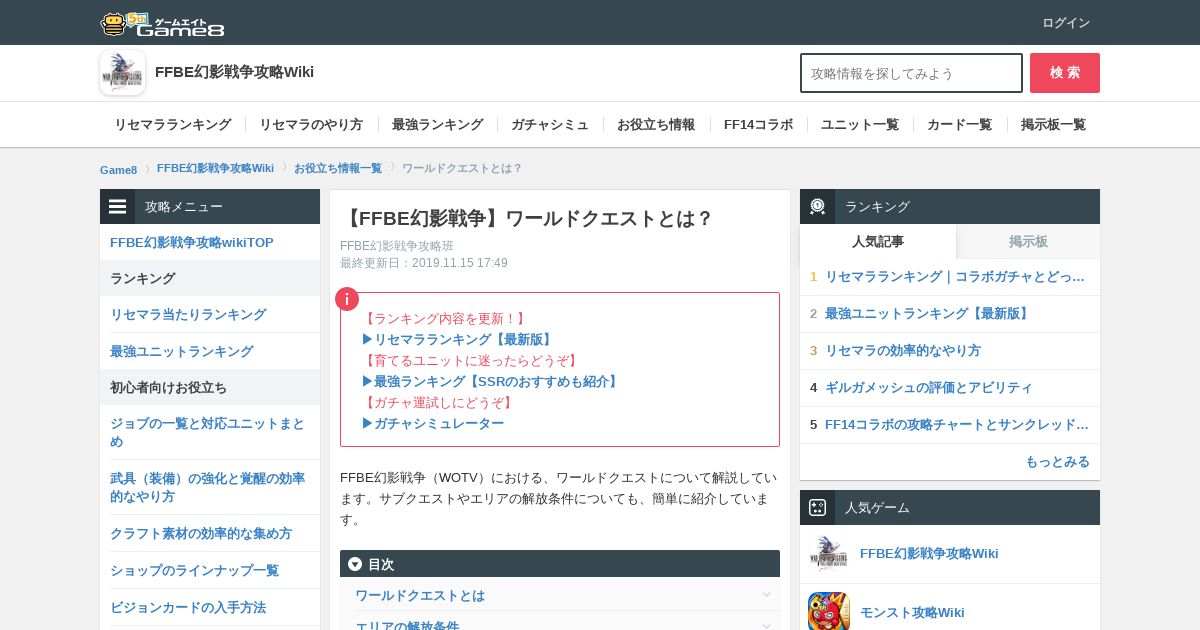Viewport: 1200px width, 630px height.
Task: Open rank 4 ギルガメッシュの評価とアビリティ article
Action: pyautogui.click(x=929, y=388)
